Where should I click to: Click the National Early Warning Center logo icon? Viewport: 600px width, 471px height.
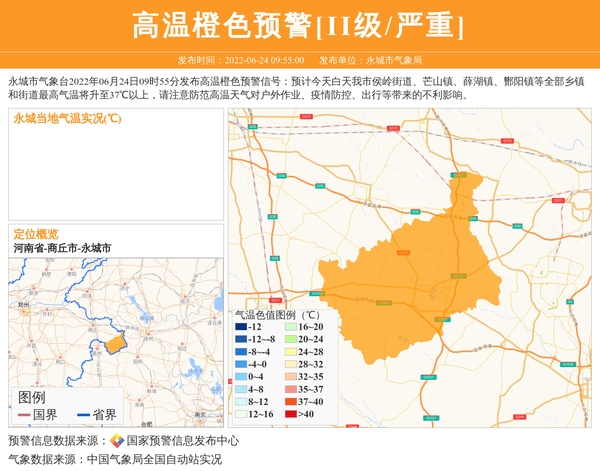coord(117,441)
